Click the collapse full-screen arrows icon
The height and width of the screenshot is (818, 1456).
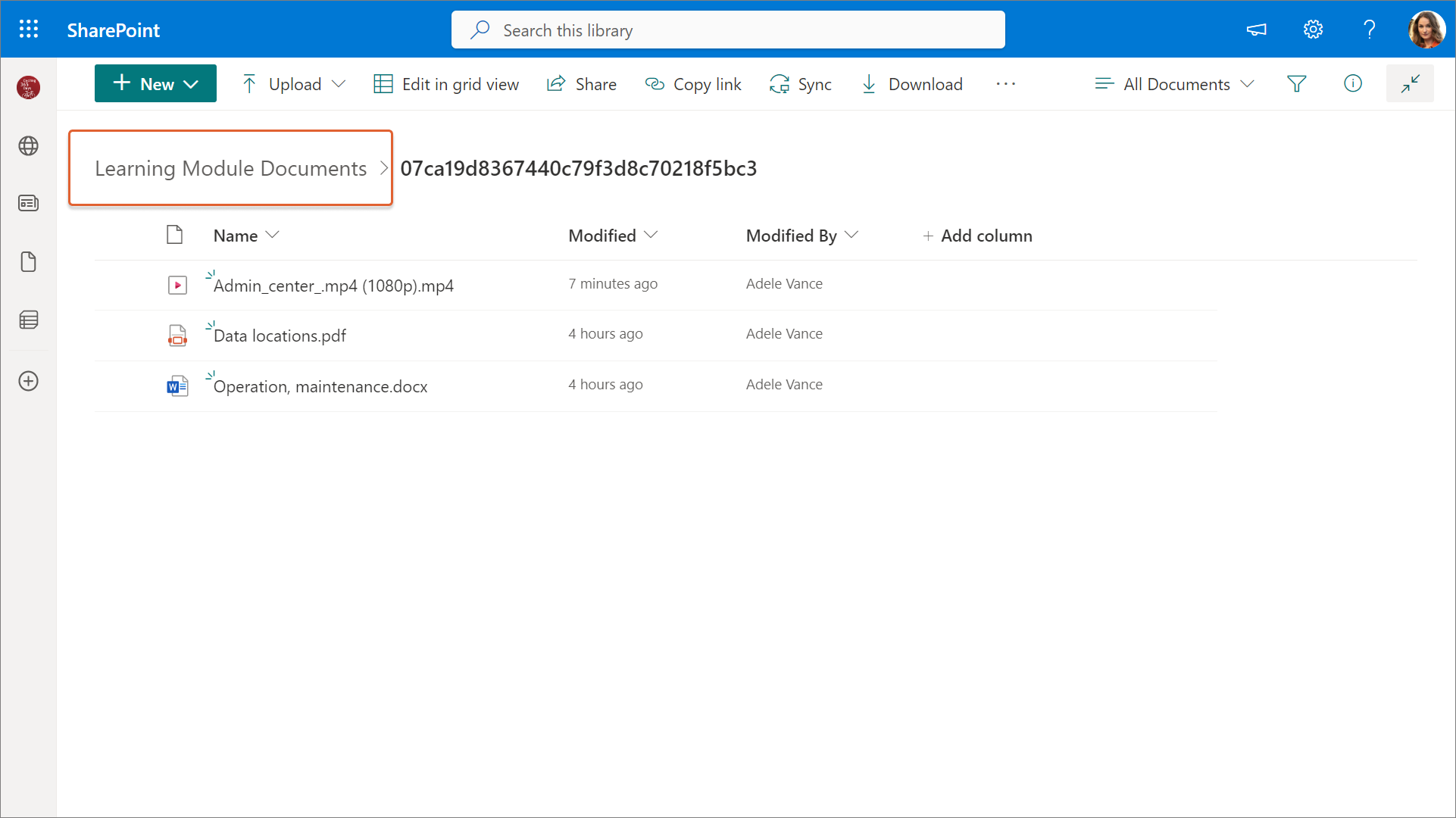click(1409, 84)
